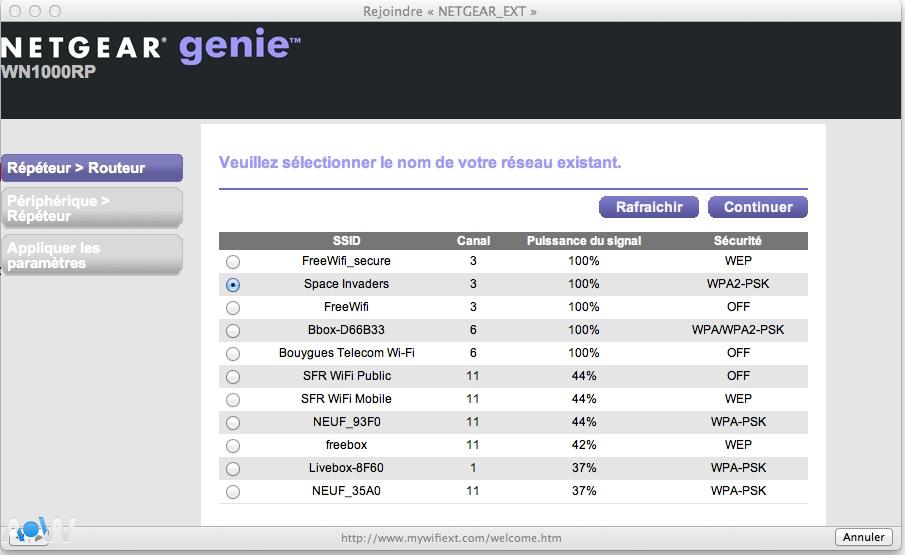
Task: Choose SFR WiFi Mobile radio button
Action: (233, 400)
